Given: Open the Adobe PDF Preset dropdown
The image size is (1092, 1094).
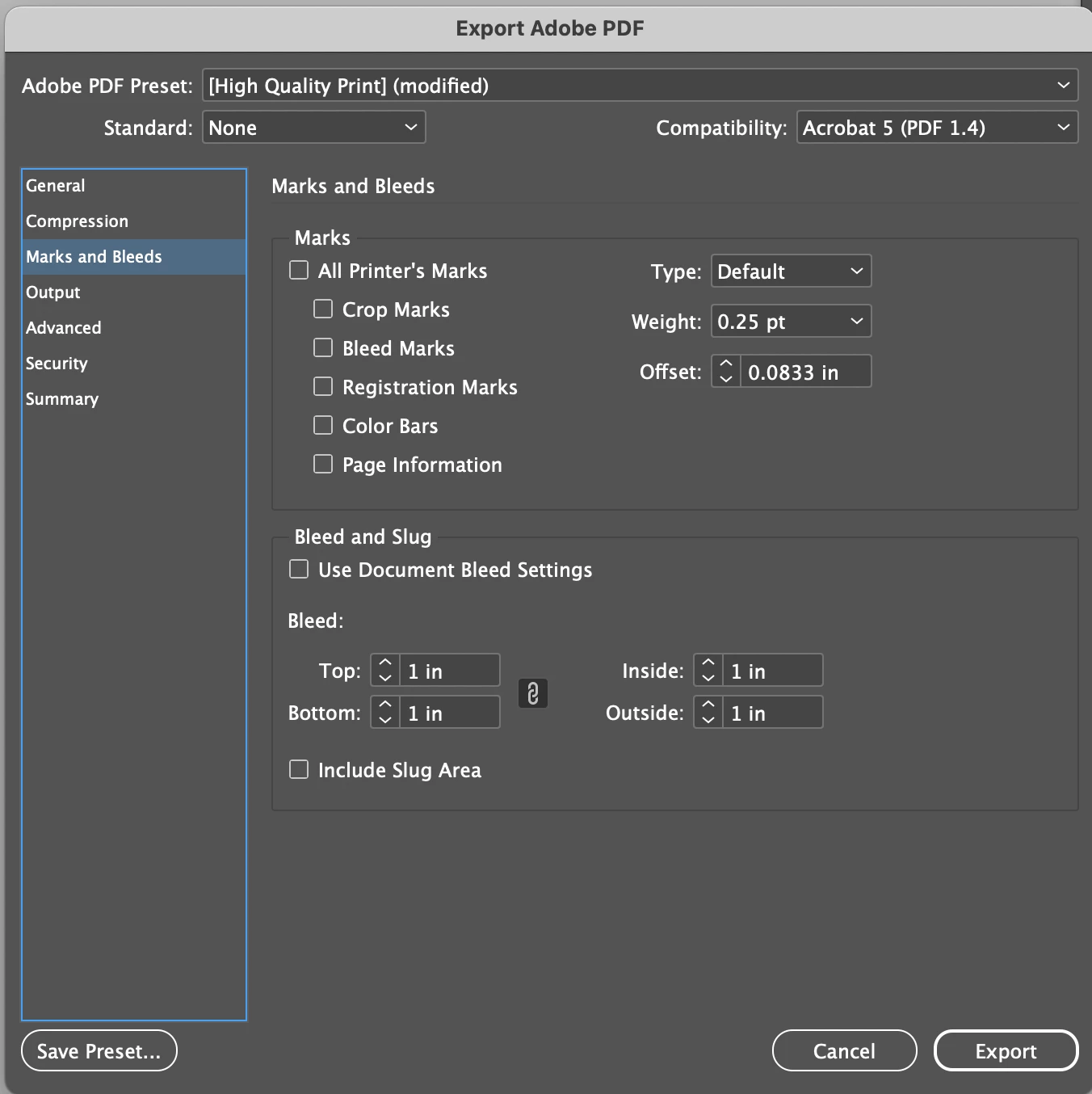Looking at the screenshot, I should click(x=640, y=85).
